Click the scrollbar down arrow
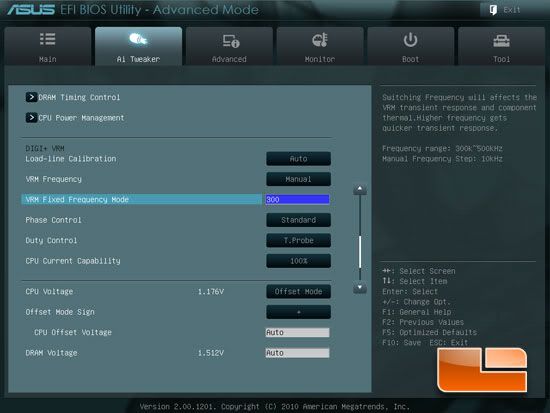This screenshot has height=413, width=550. coord(360,288)
